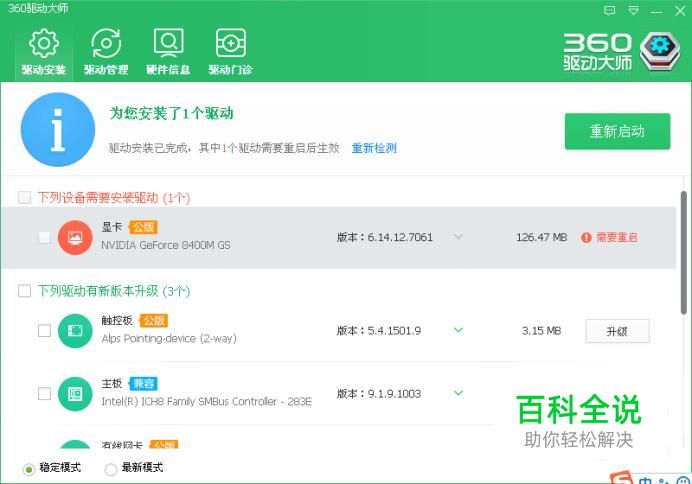This screenshot has height=484, width=692.
Task: Click the 兼容 tag next to 主板
Action: tap(143, 384)
